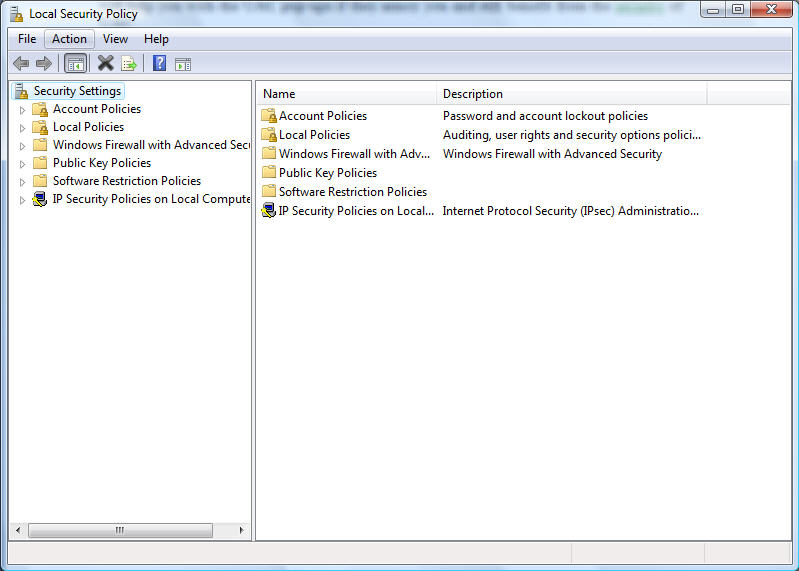Open the View menu

[115, 39]
